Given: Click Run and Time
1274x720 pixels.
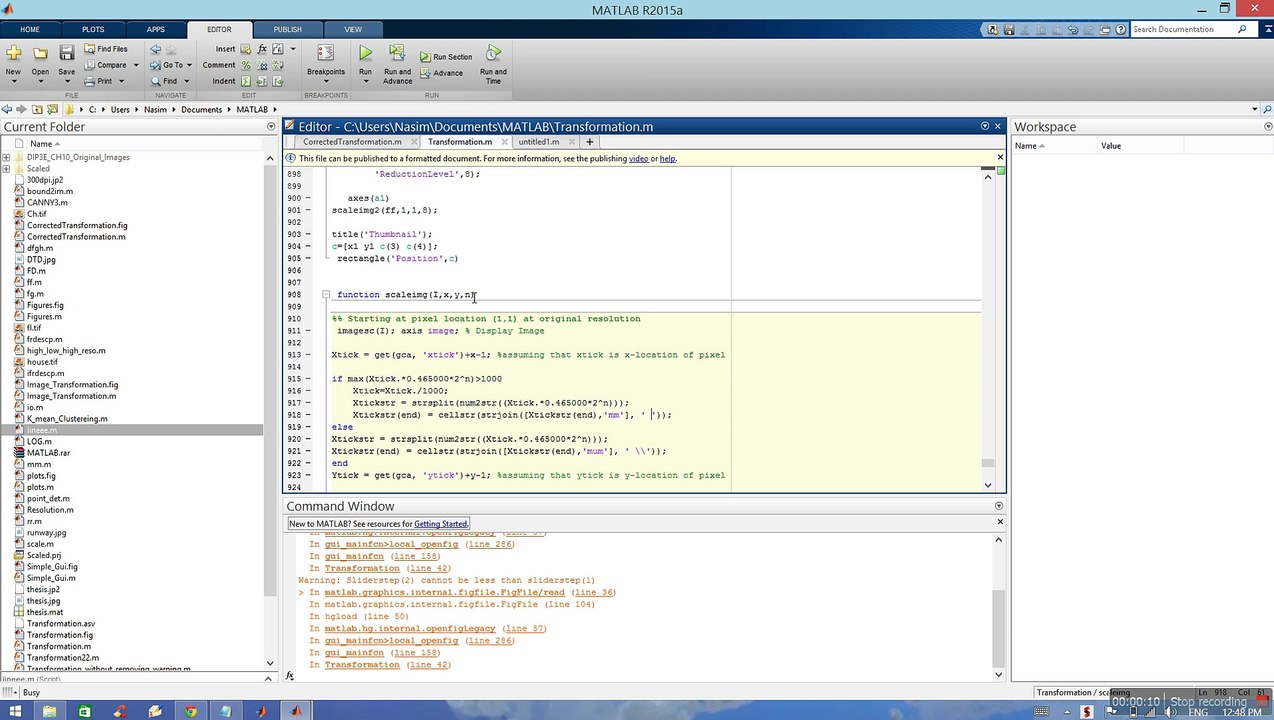Looking at the screenshot, I should pyautogui.click(x=493, y=64).
